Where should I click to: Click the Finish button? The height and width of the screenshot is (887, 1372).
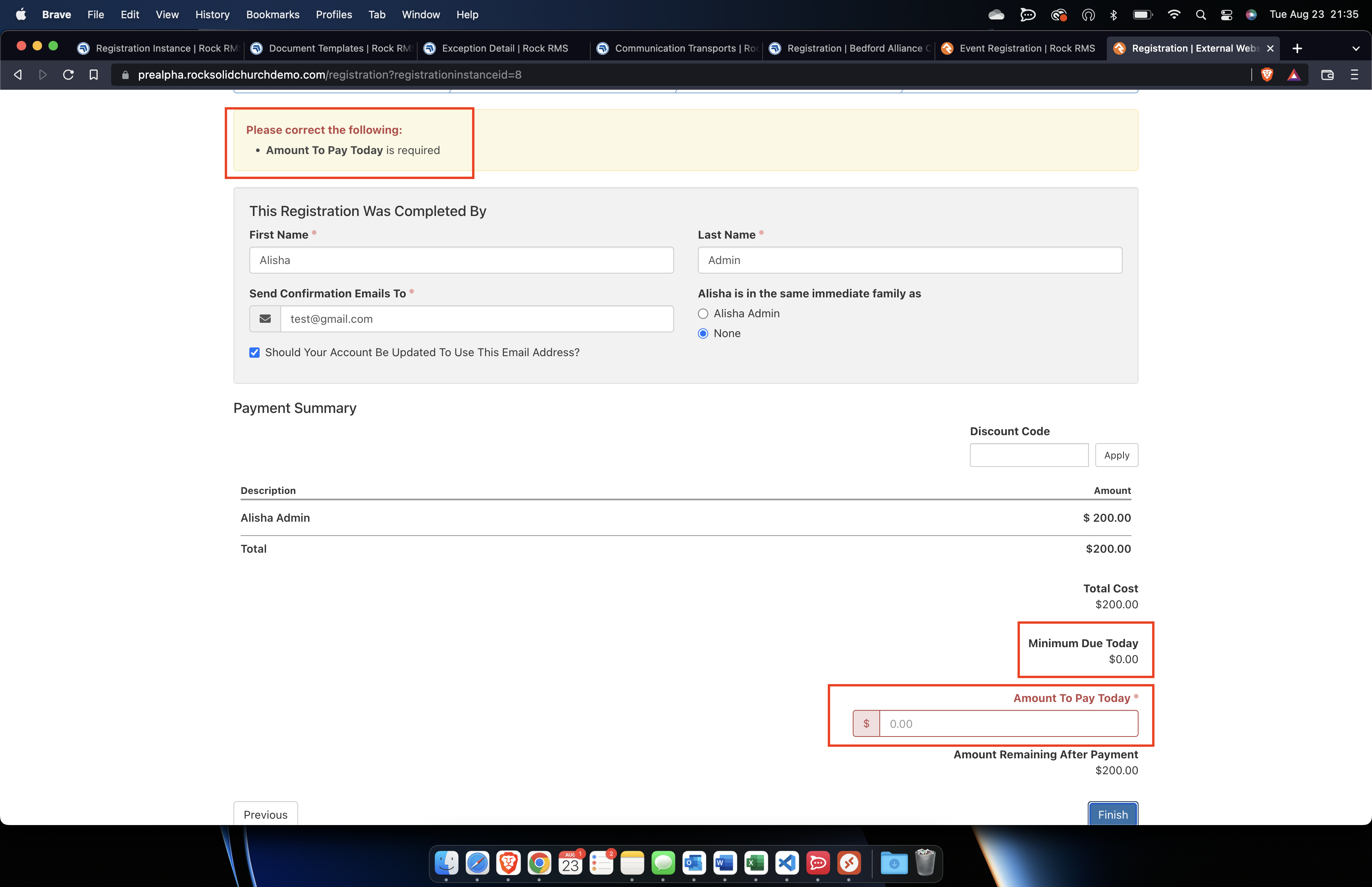1112,814
